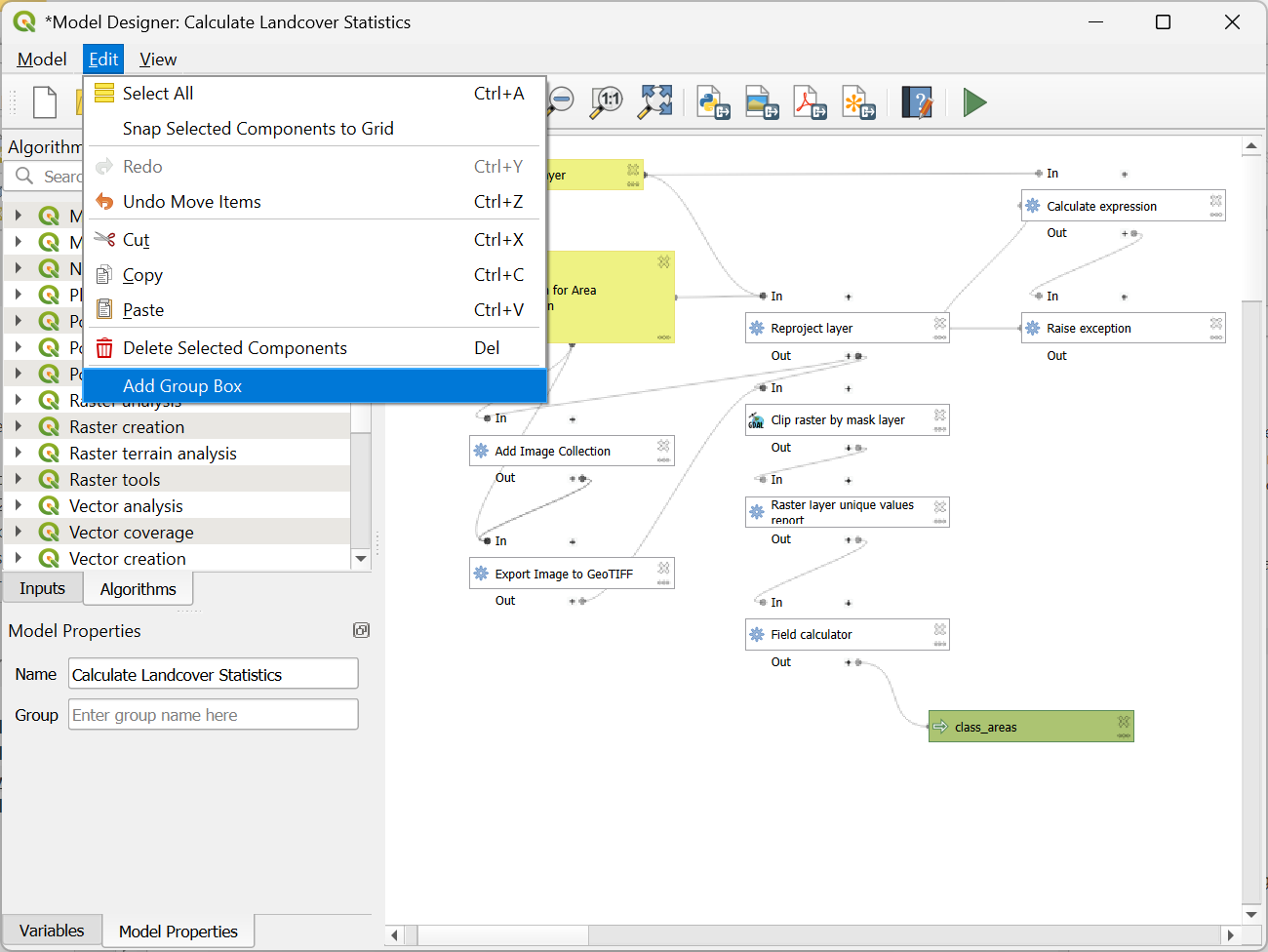Click the Zoom Full magnifier icon
Viewport: 1268px width, 952px height.
[655, 101]
